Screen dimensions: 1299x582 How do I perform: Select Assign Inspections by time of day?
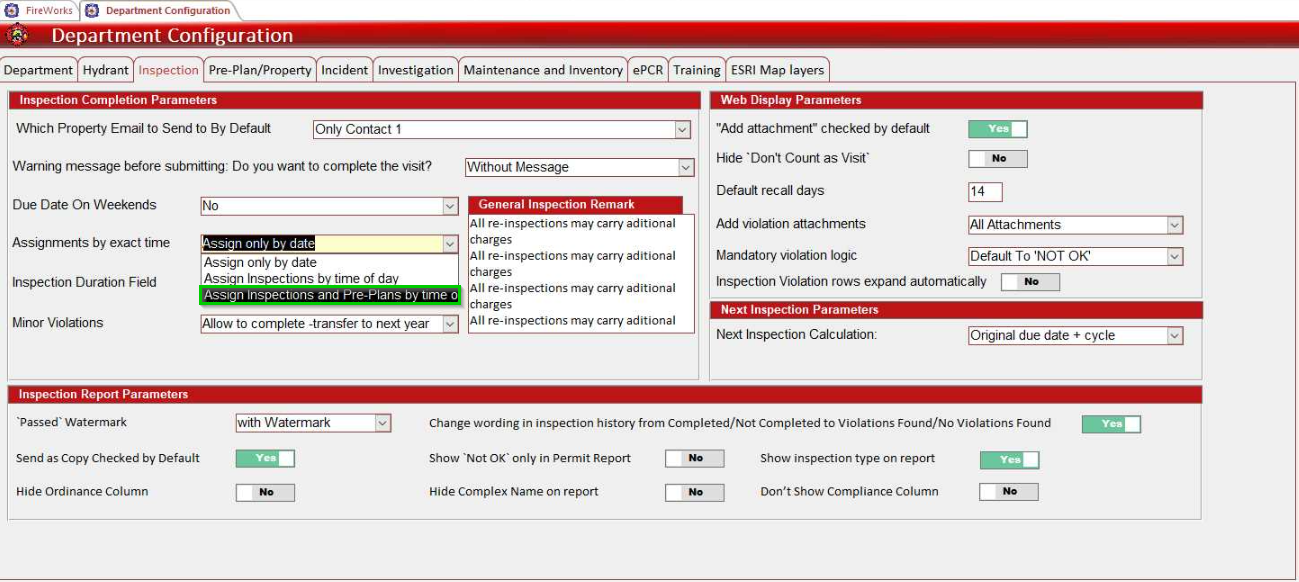[301, 279]
